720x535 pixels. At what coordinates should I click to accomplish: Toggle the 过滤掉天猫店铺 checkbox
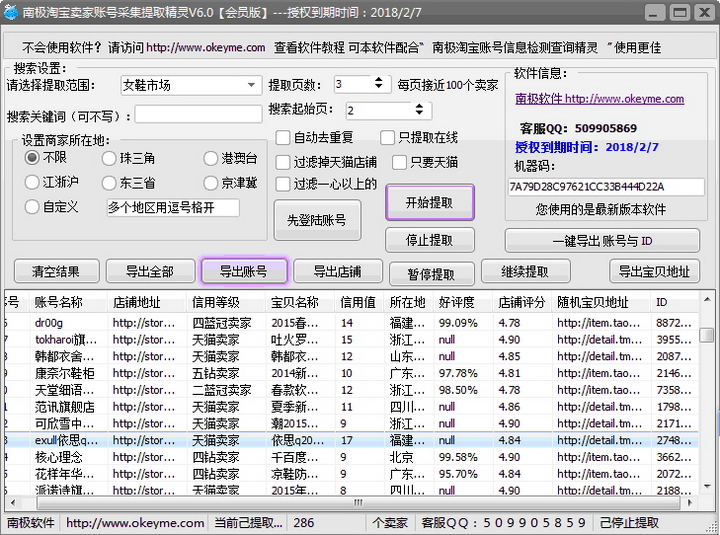(x=283, y=161)
